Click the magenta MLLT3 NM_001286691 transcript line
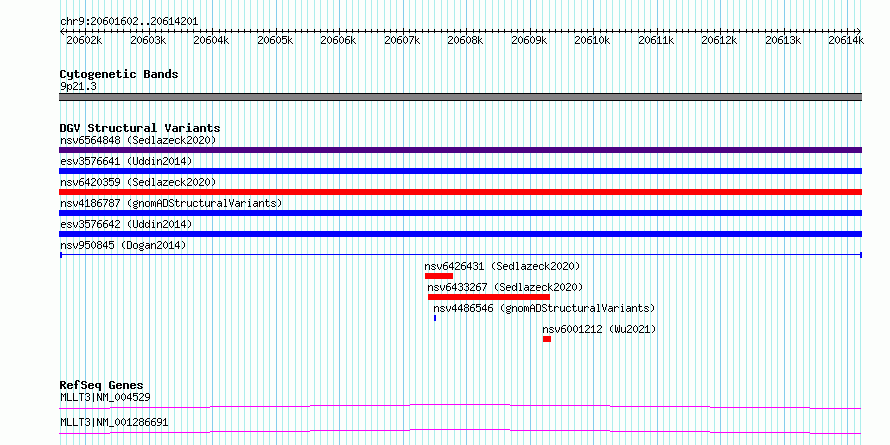Image resolution: width=890 pixels, height=445 pixels. (x=460, y=431)
